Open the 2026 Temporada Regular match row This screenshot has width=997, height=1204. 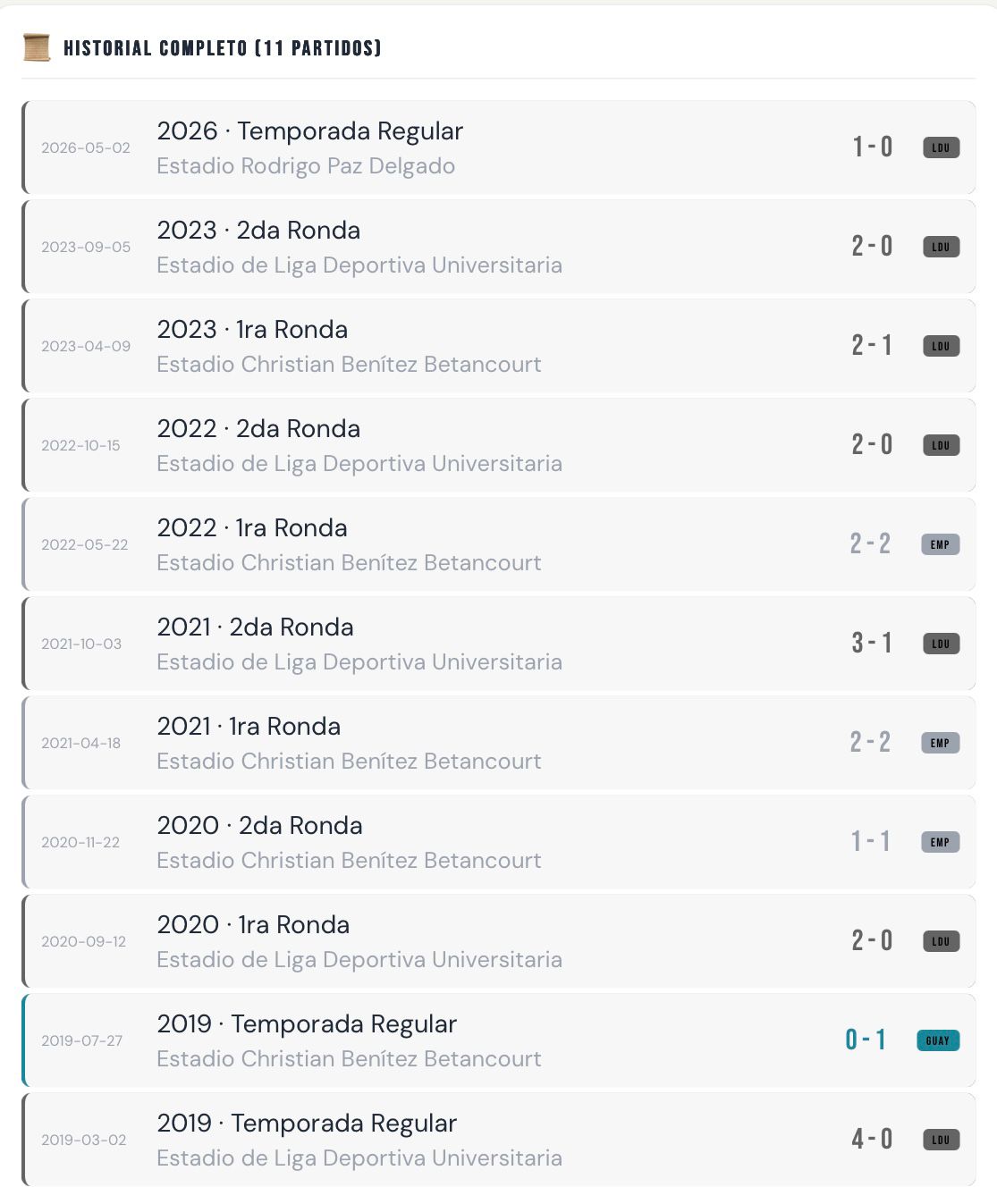(x=499, y=147)
